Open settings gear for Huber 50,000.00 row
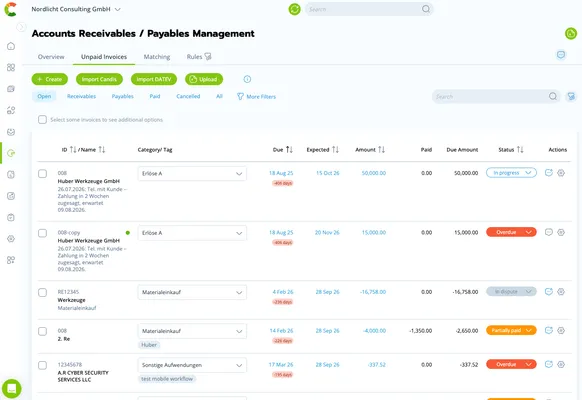This screenshot has height=400, width=582. coord(561,173)
